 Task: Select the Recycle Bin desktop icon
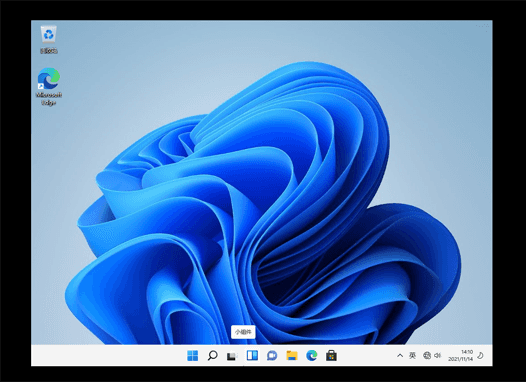tap(49, 40)
